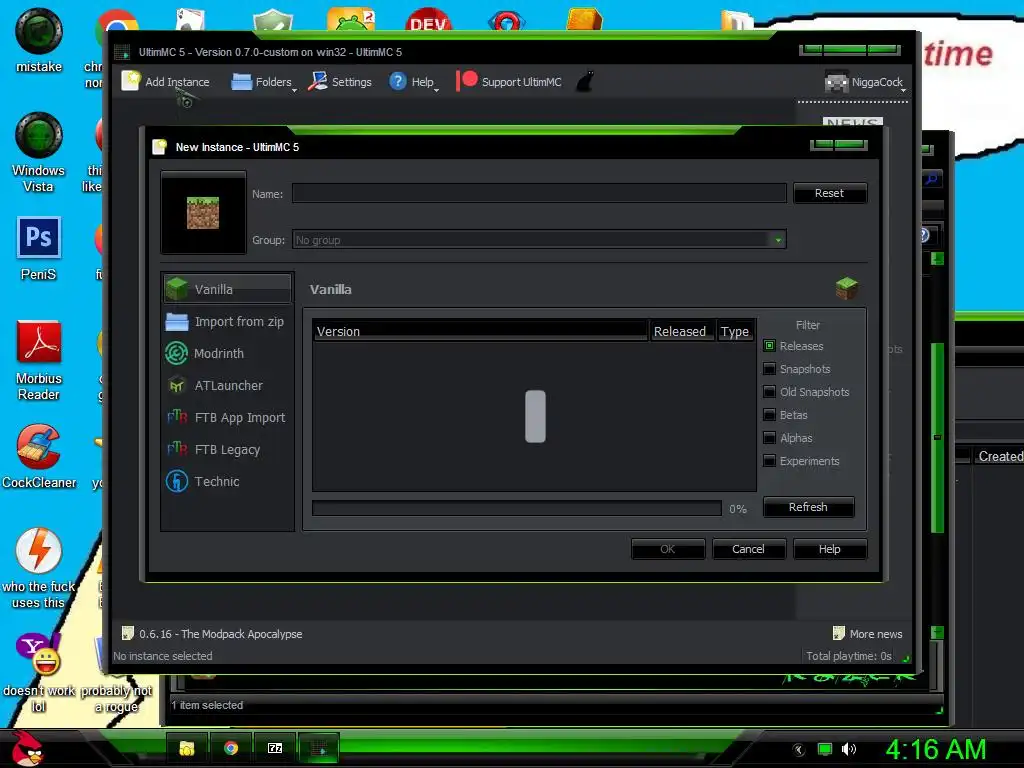Click into the Name input field

(x=539, y=193)
